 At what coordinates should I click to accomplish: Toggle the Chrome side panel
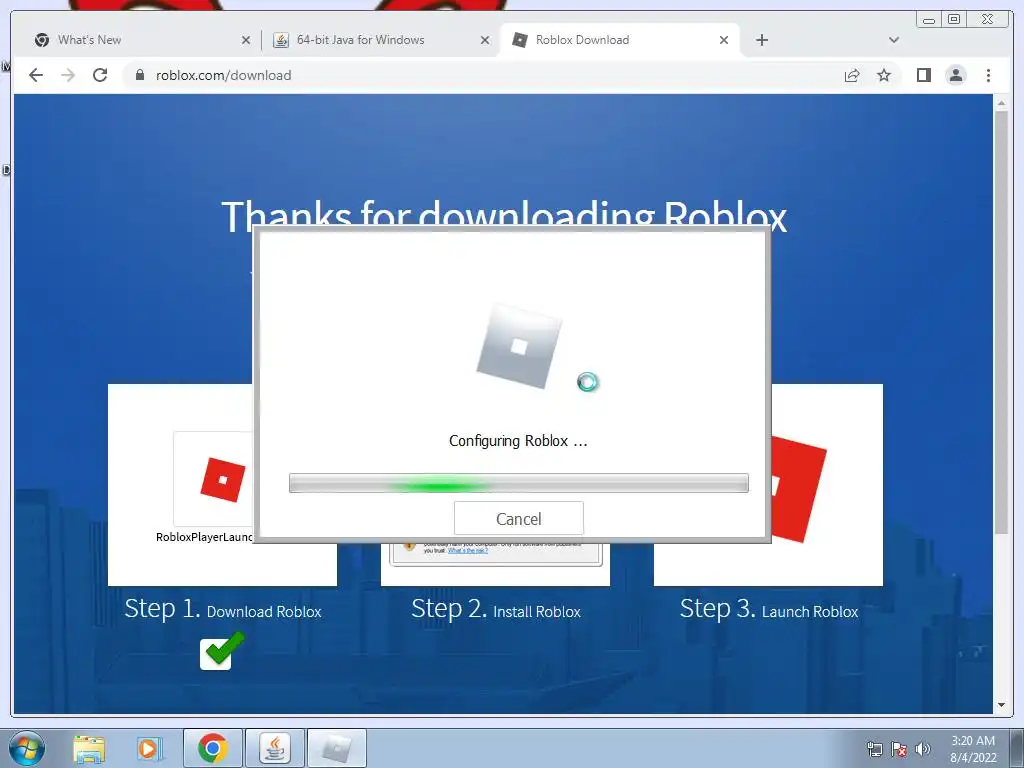923,75
